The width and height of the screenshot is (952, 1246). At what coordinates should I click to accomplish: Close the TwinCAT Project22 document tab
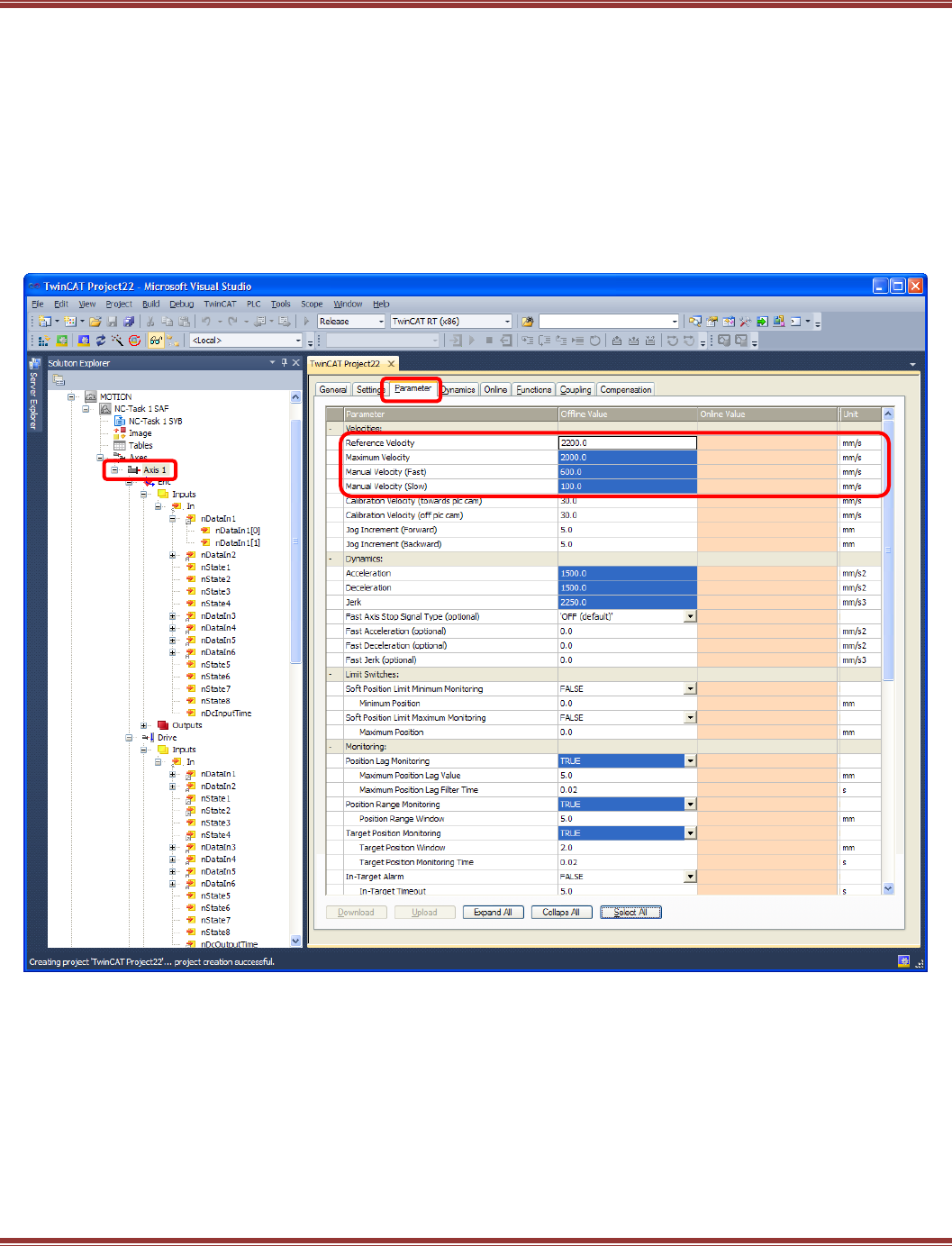(391, 364)
